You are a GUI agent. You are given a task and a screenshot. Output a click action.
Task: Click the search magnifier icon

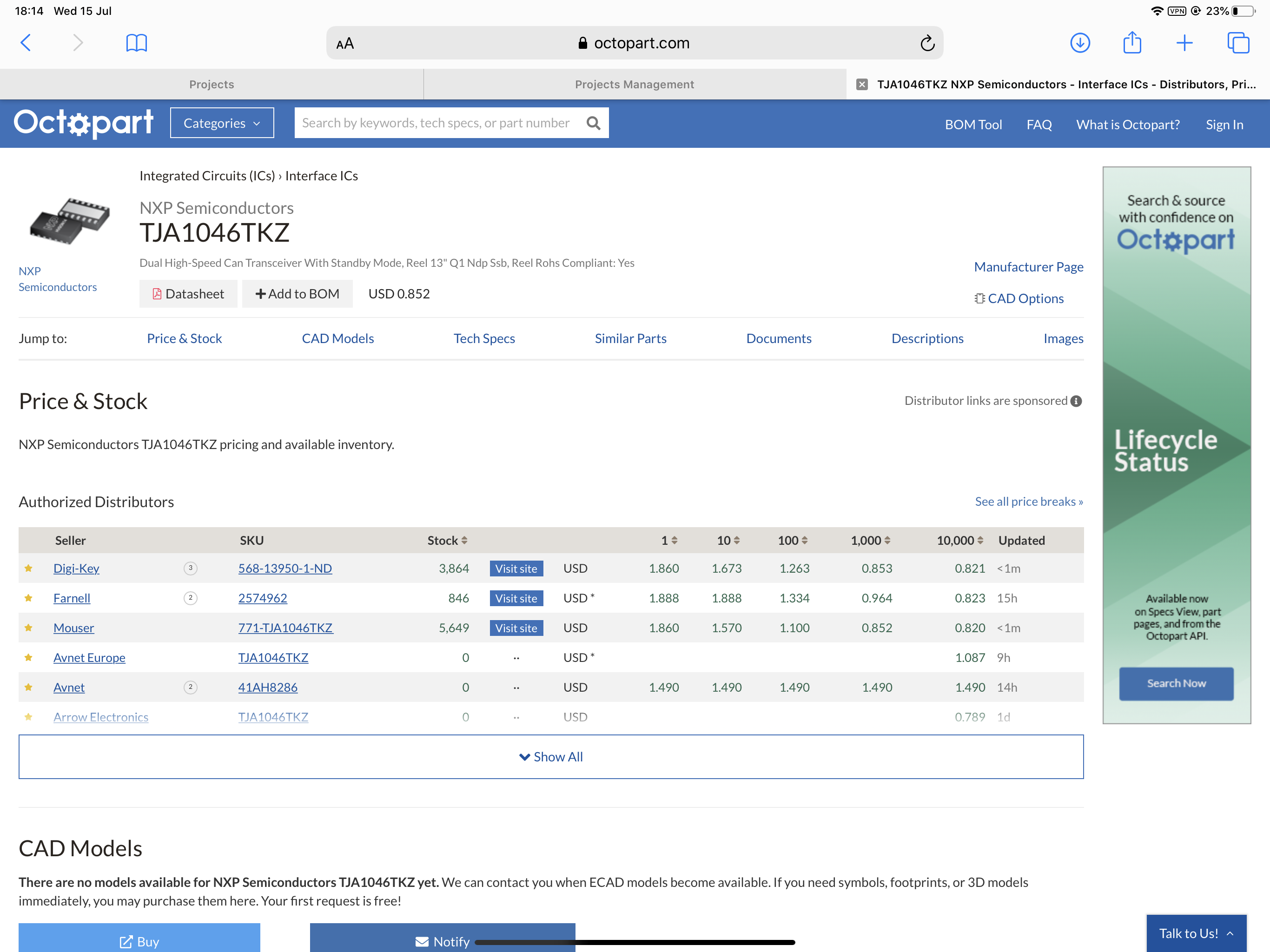pyautogui.click(x=594, y=123)
